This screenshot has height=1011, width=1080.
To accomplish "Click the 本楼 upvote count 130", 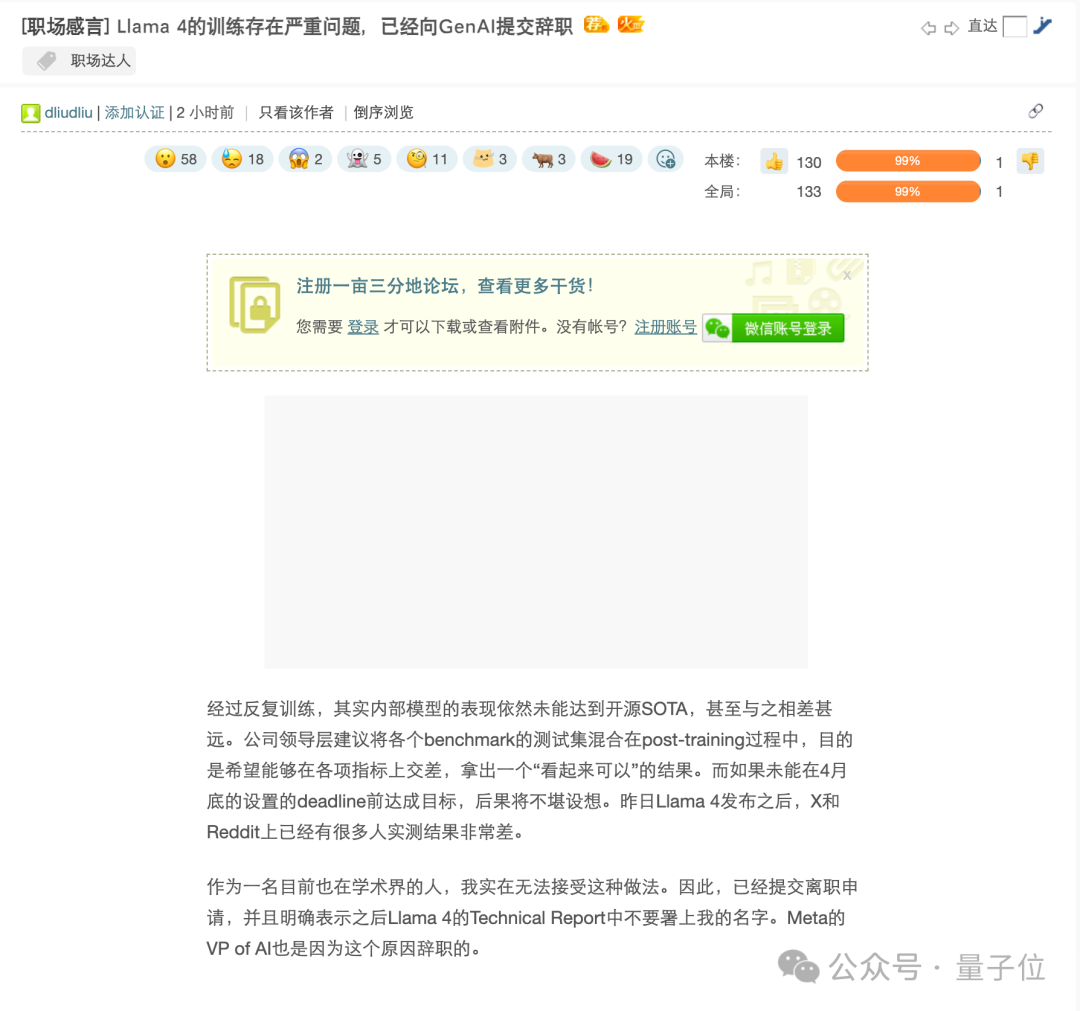I will [809, 163].
